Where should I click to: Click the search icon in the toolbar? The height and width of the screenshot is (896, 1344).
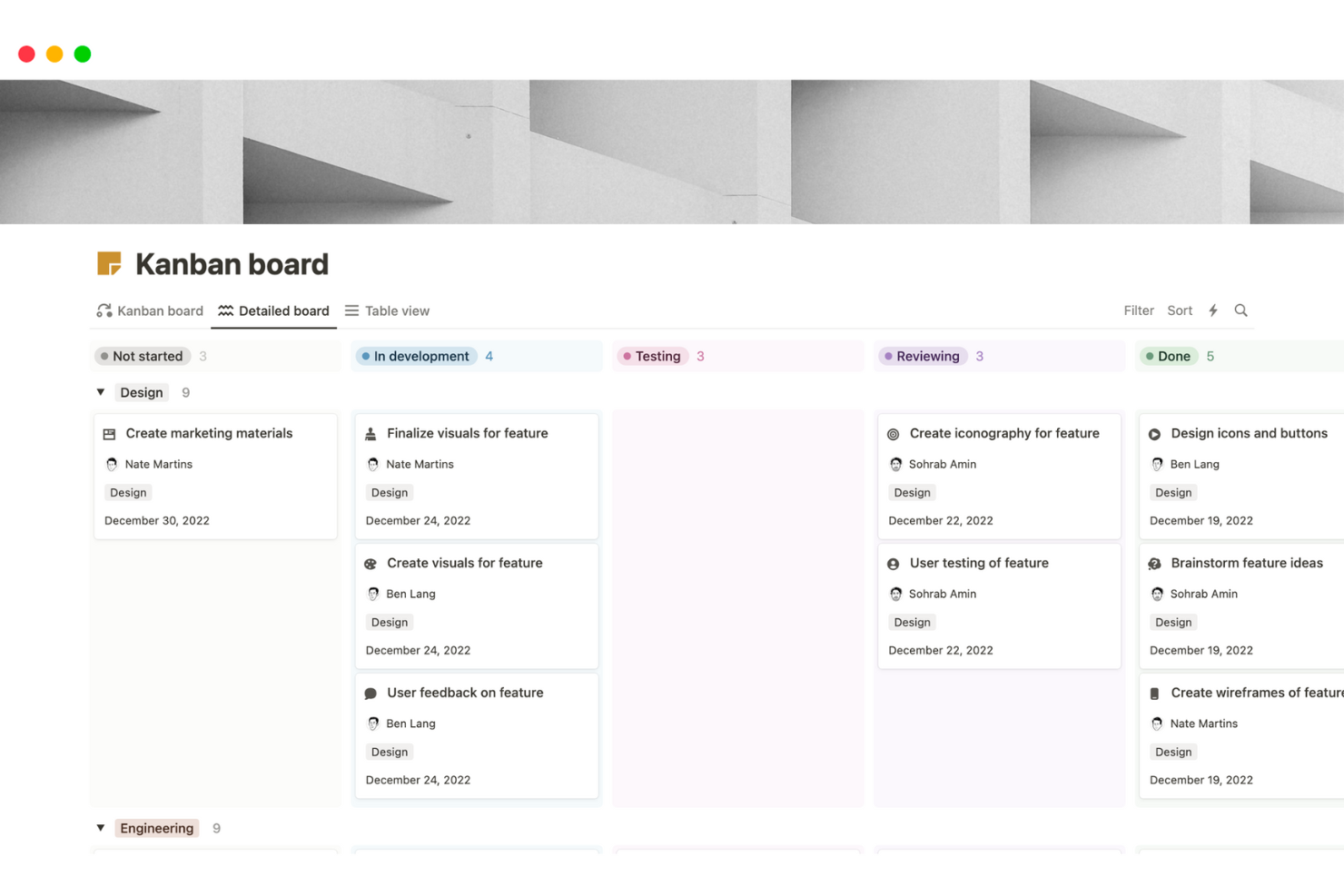pos(1240,310)
